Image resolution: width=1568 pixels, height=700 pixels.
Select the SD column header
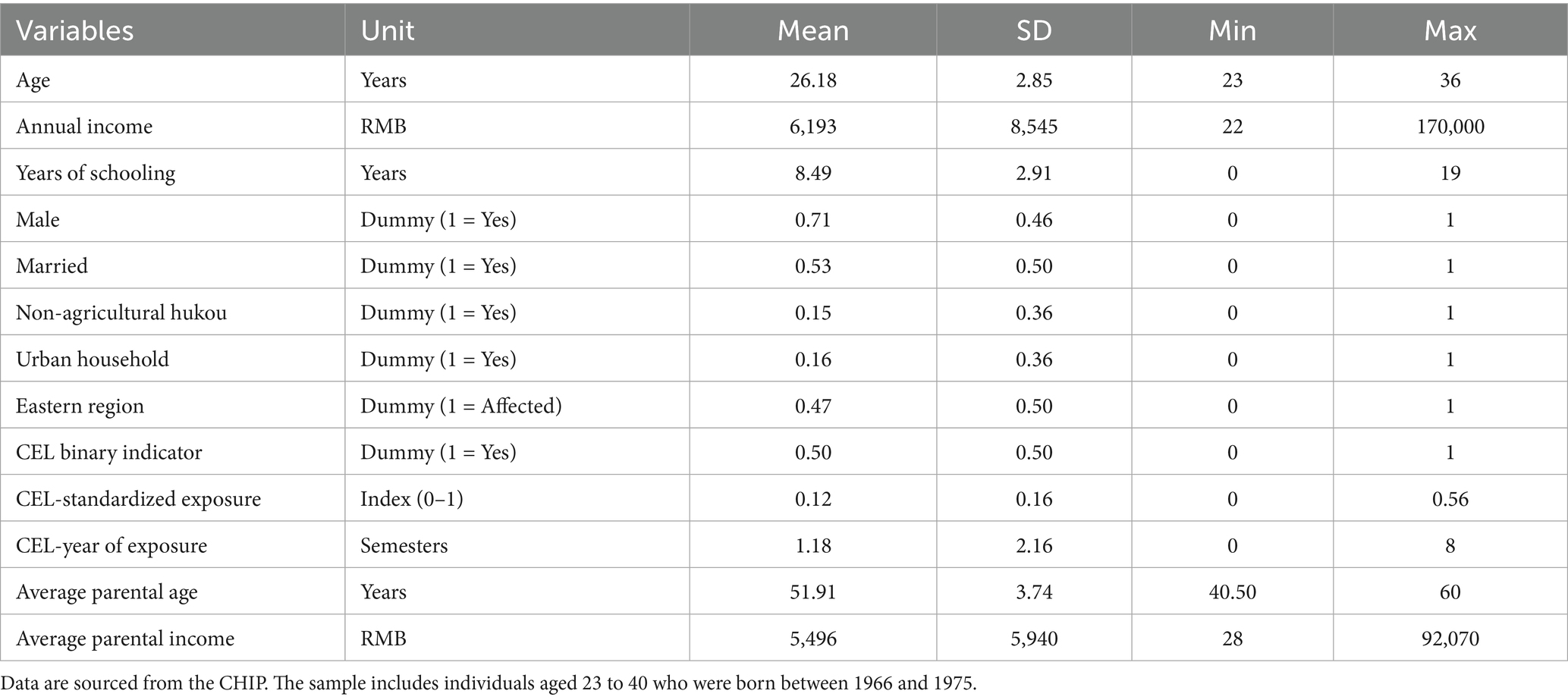[x=1034, y=30]
